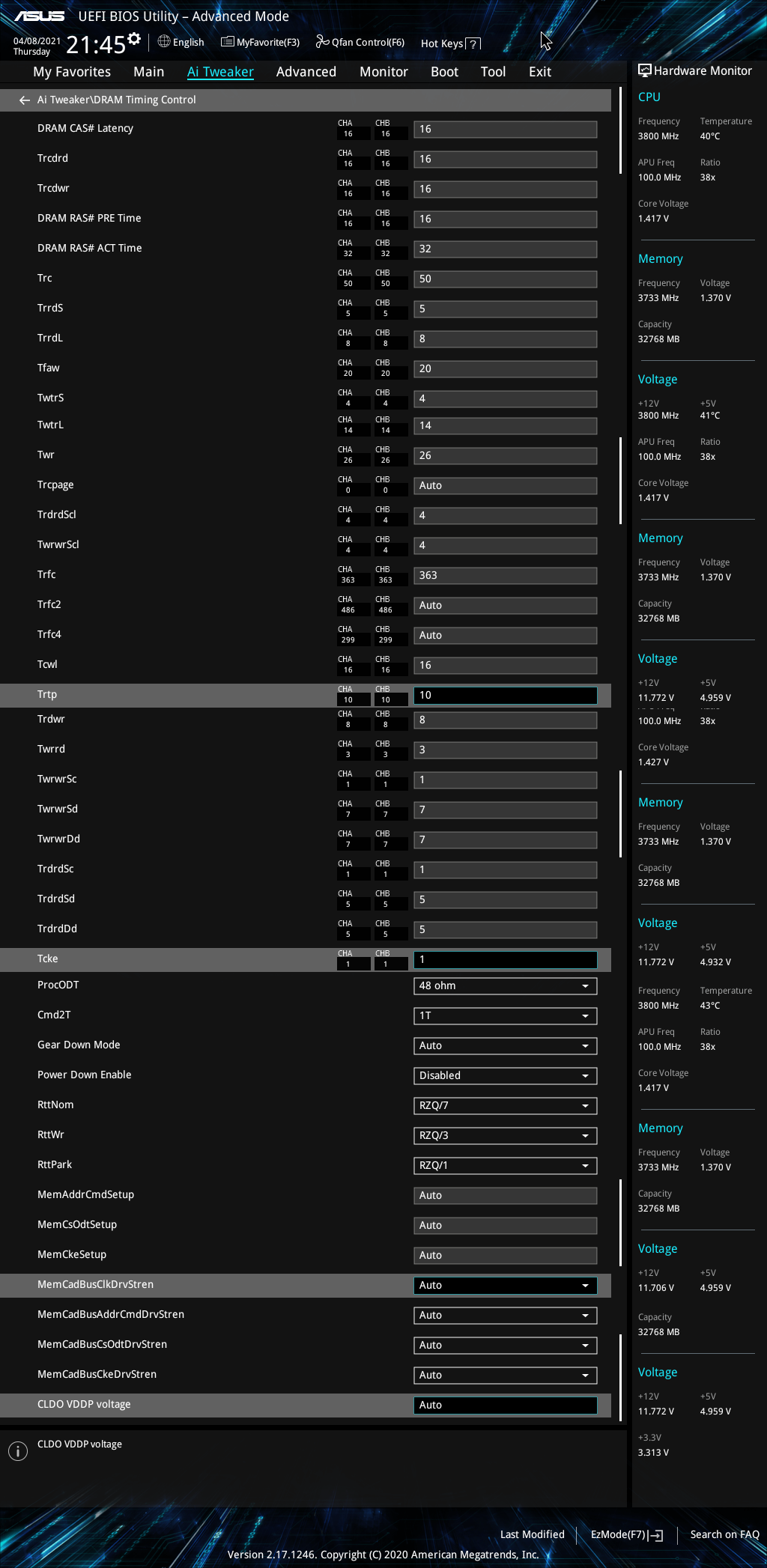The image size is (767, 1568).
Task: Click the globe language icon
Action: pos(164,41)
